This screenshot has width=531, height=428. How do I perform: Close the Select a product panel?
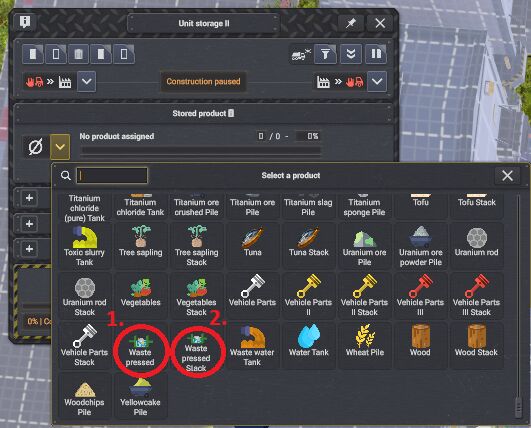pos(507,175)
